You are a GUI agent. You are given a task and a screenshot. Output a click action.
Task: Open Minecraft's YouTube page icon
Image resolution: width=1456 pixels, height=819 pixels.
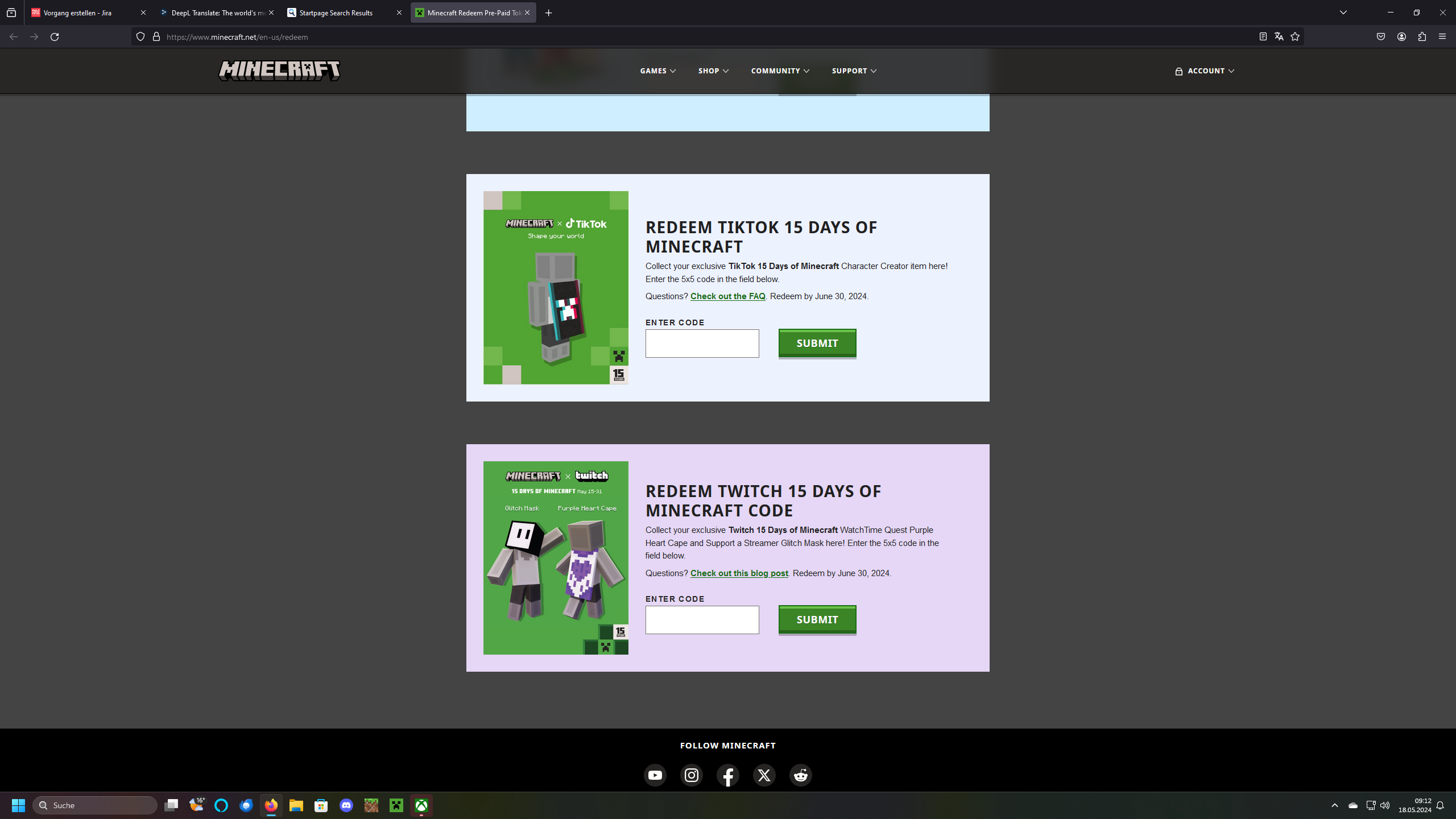pos(655,775)
